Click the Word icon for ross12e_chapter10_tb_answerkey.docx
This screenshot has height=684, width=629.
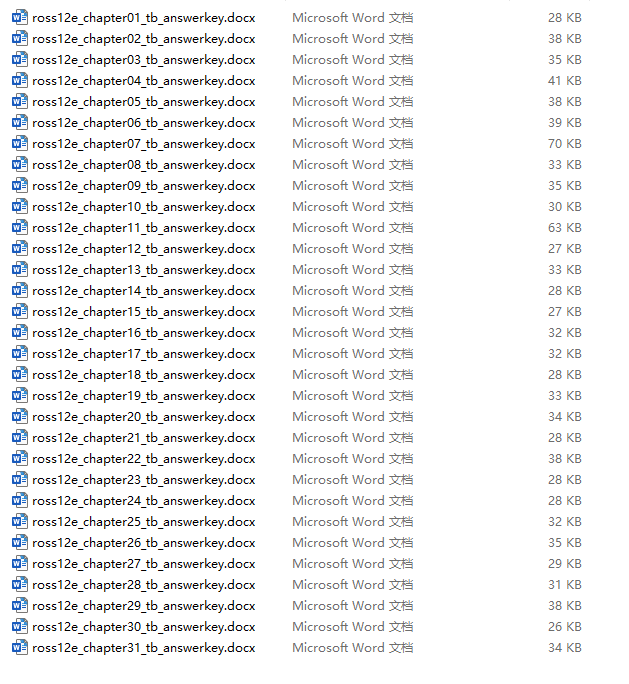tap(20, 207)
